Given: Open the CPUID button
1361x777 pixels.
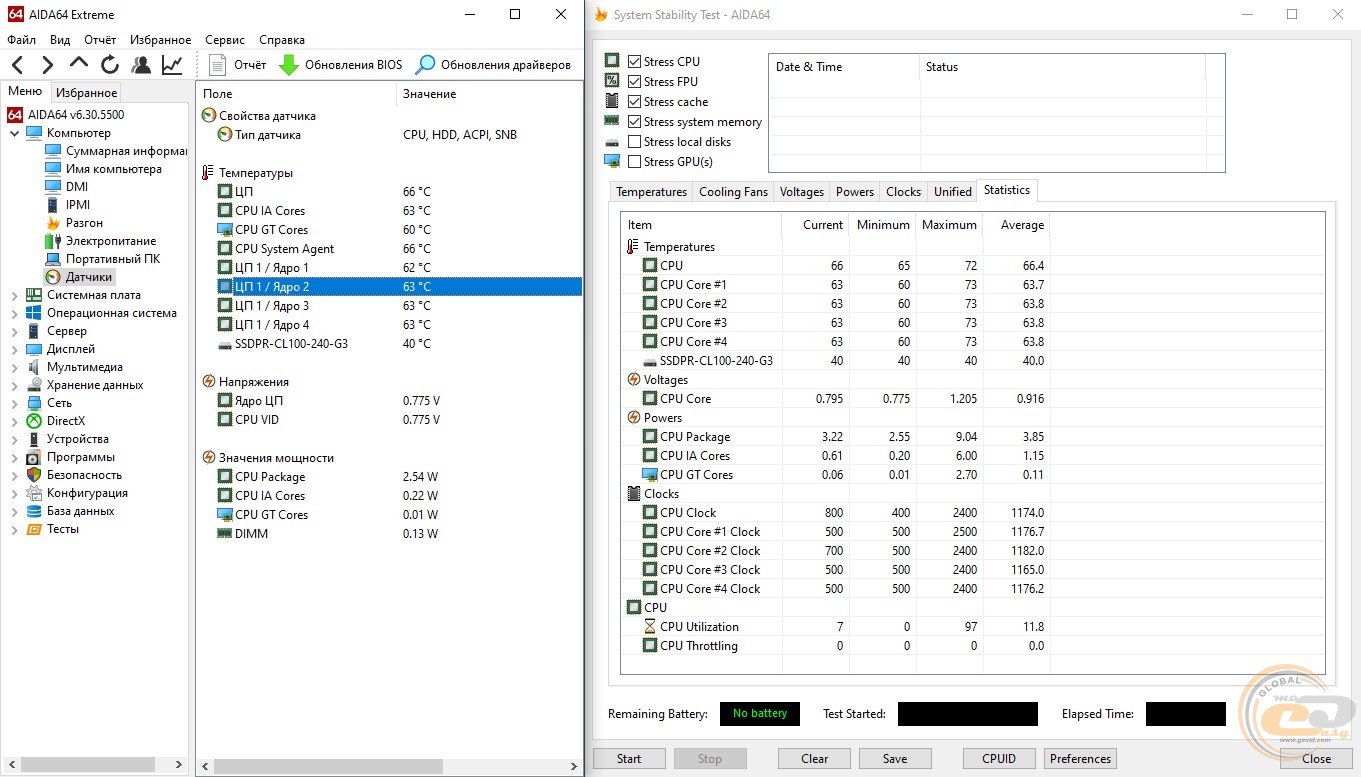Looking at the screenshot, I should point(999,759).
